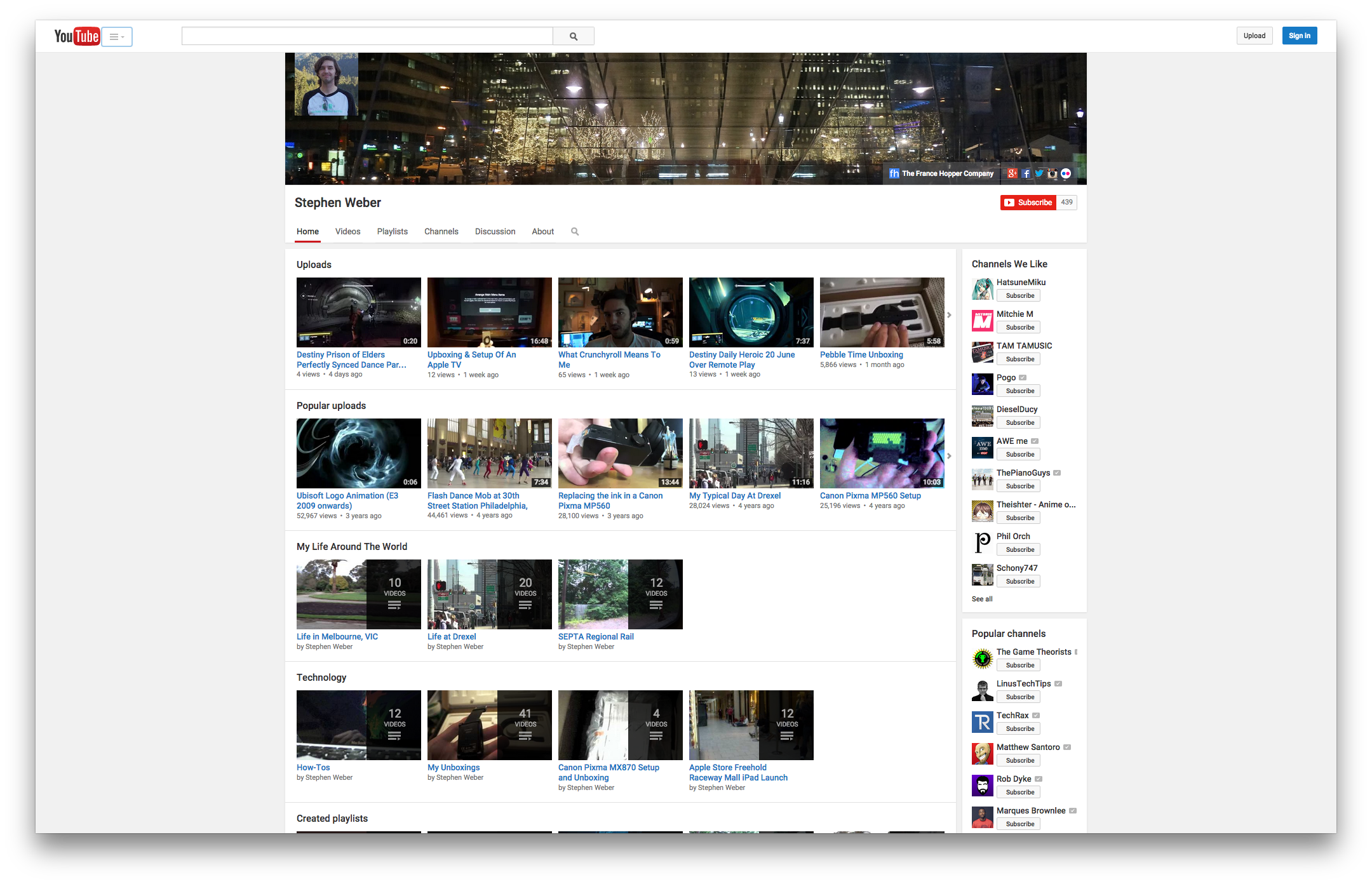Open The France Hopper Company banner link
The width and height of the screenshot is (1372, 884).
click(941, 173)
